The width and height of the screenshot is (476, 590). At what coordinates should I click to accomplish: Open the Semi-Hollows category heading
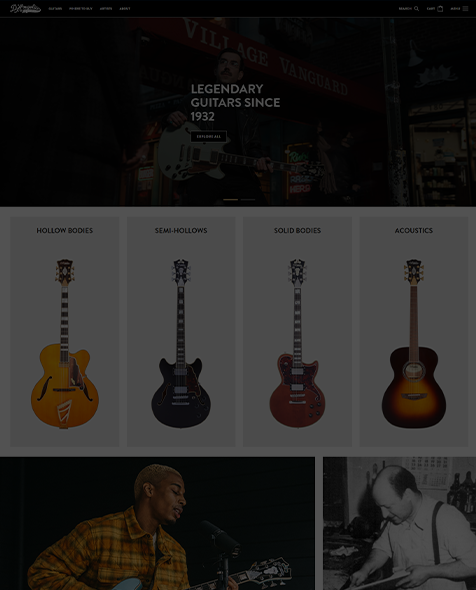[x=181, y=230]
